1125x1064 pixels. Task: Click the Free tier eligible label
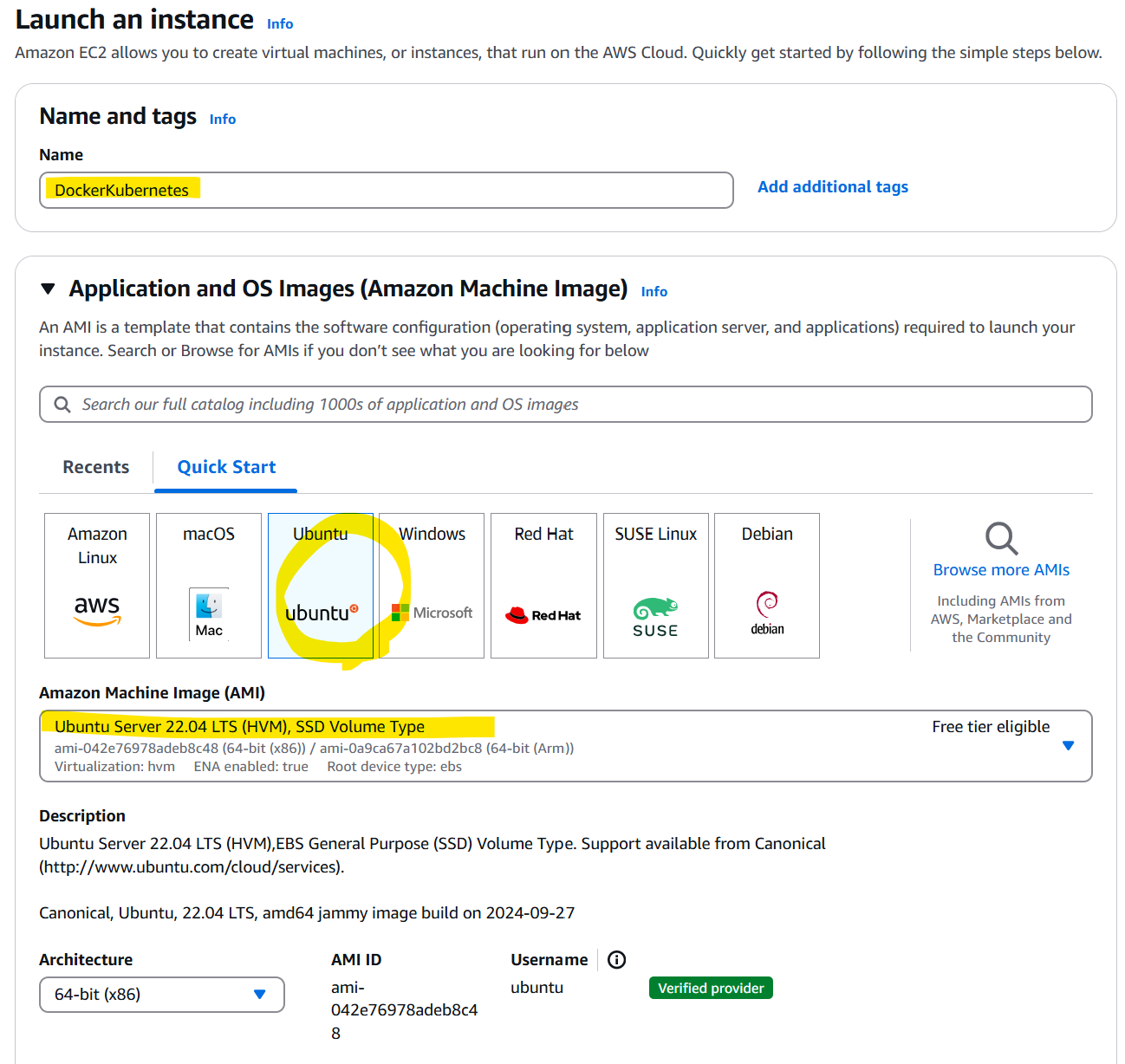point(991,727)
